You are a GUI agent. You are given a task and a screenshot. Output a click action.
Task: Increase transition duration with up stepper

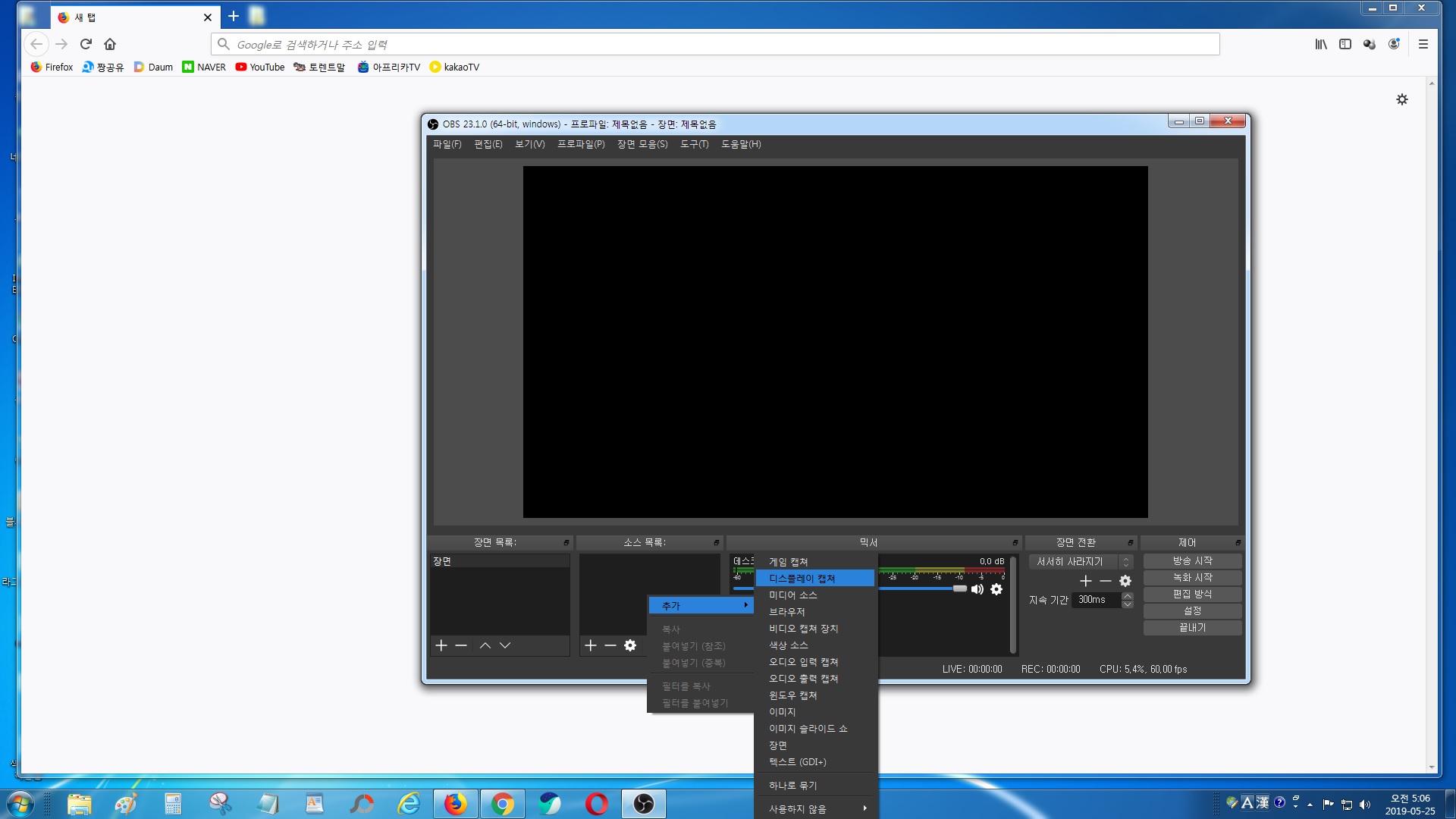tap(1128, 596)
